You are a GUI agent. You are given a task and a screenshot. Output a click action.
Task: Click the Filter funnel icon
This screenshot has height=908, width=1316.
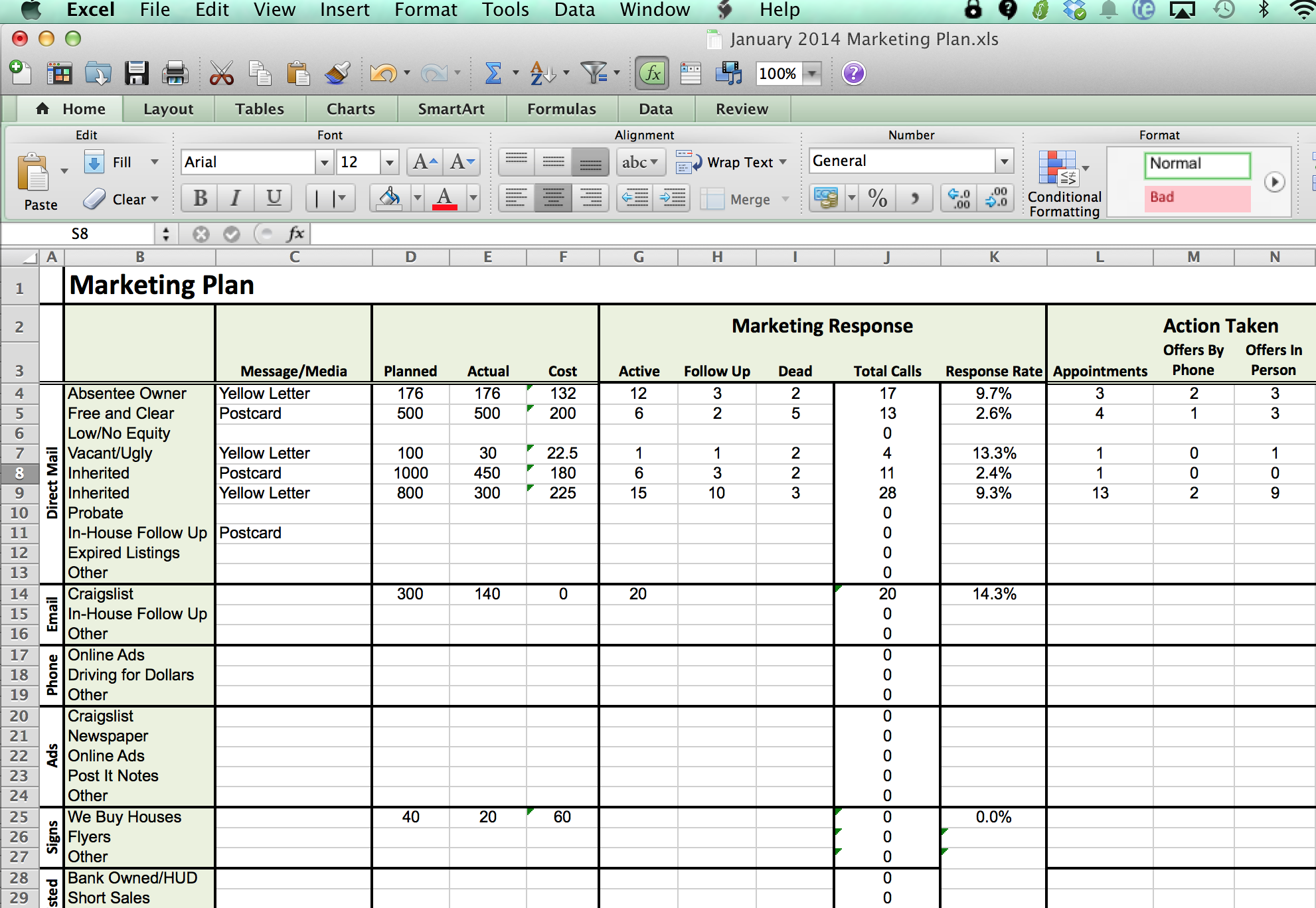593,73
